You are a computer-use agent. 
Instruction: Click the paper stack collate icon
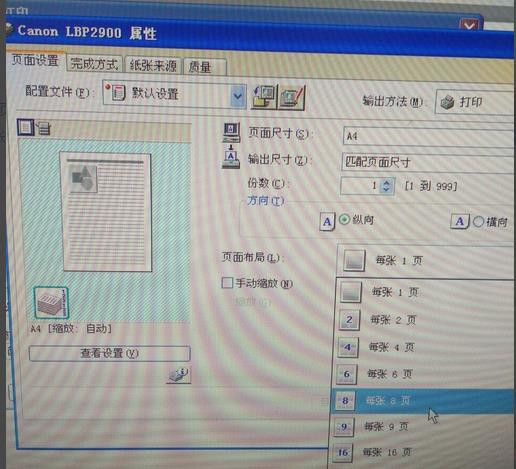(x=51, y=303)
